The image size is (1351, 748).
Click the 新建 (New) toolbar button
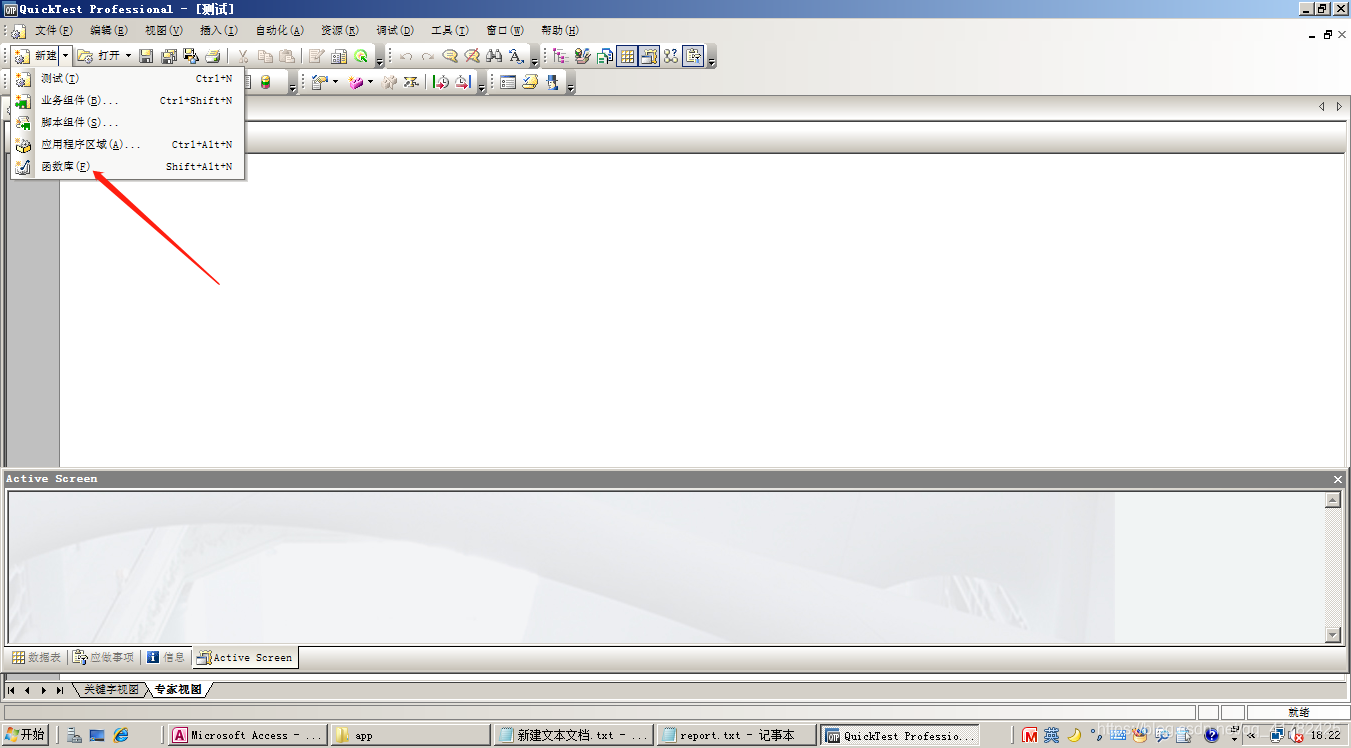[35, 56]
